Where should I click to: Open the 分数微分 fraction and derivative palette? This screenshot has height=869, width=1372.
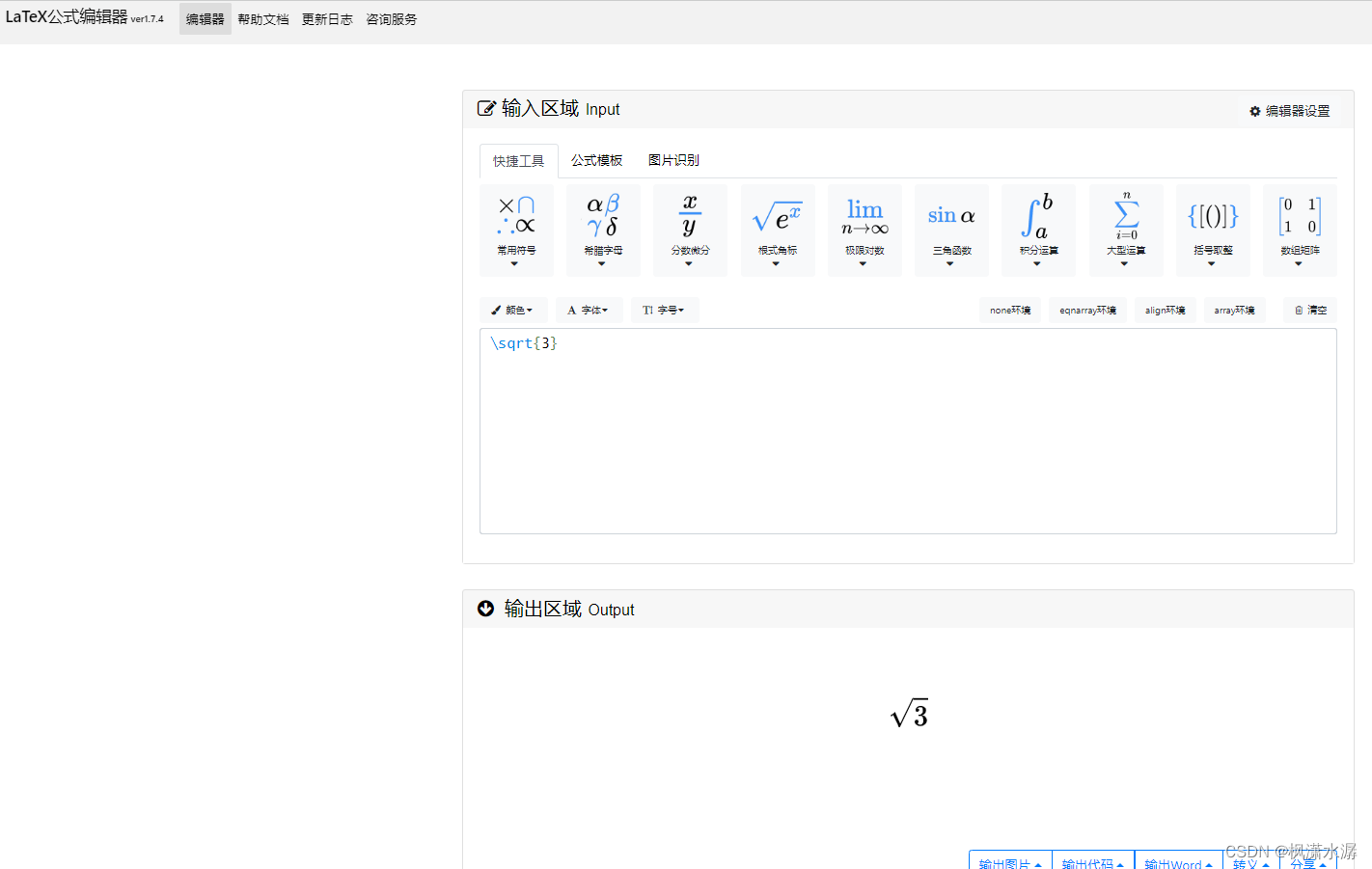tap(690, 231)
